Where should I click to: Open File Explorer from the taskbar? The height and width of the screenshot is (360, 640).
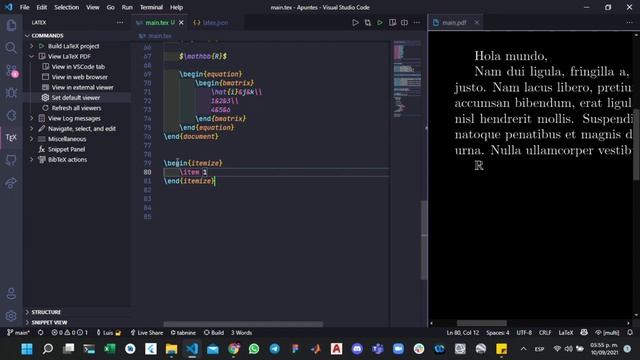[171, 349]
